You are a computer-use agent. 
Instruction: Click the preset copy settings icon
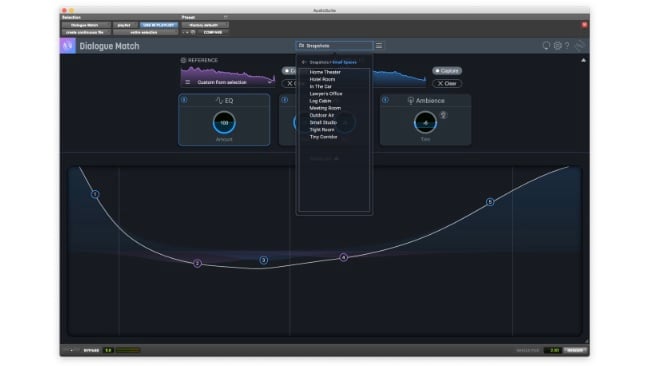(x=193, y=32)
